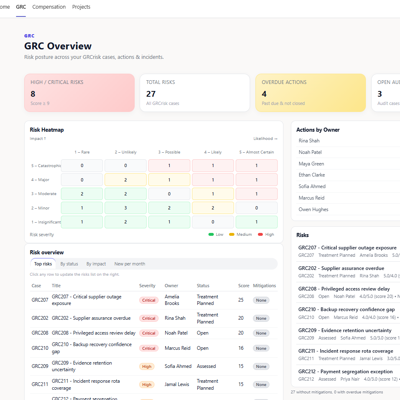The image size is (400, 400).
Task: Open the Compensation nav tab
Action: coord(49,7)
